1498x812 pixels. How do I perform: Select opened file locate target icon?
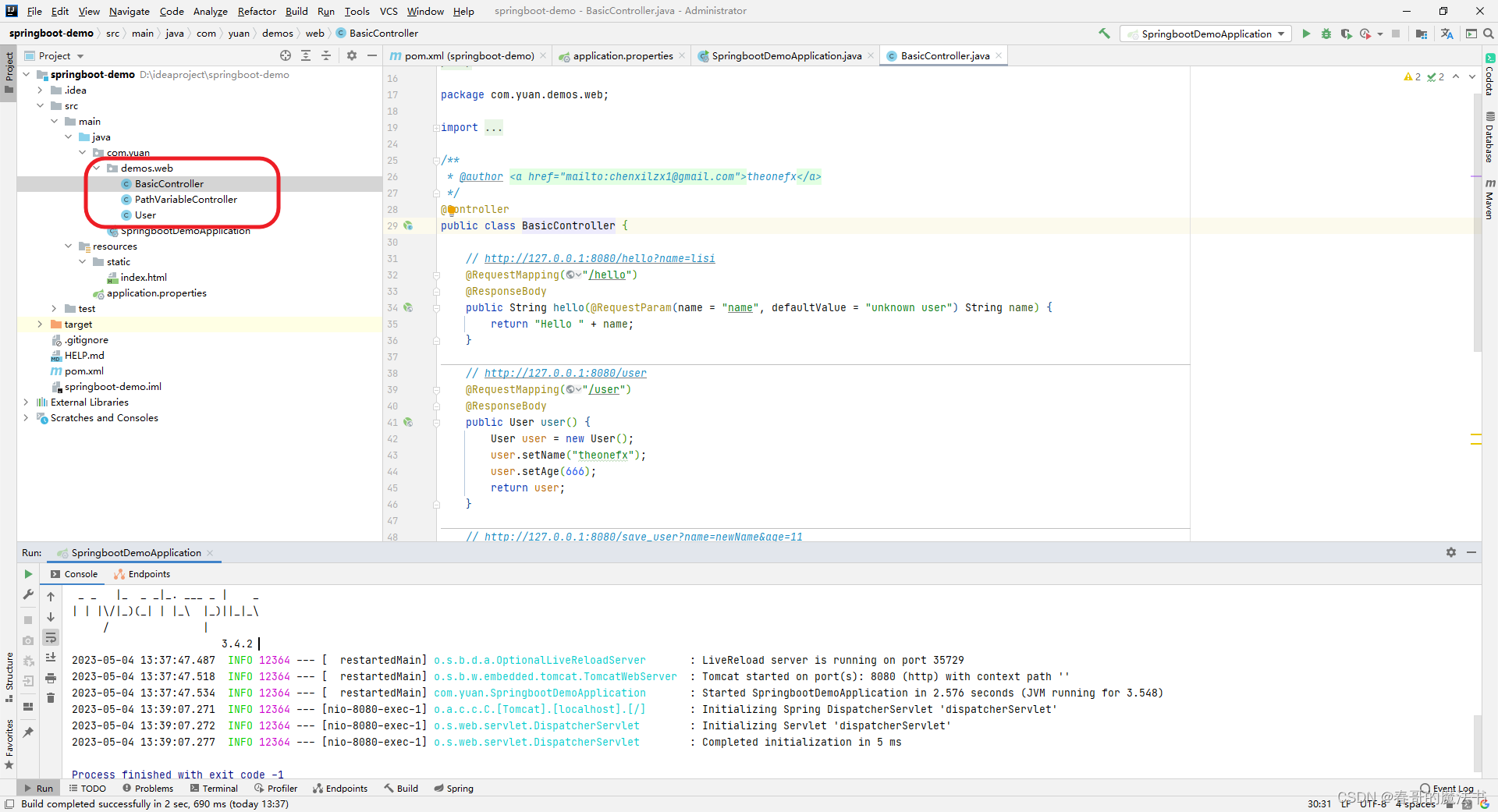[286, 55]
